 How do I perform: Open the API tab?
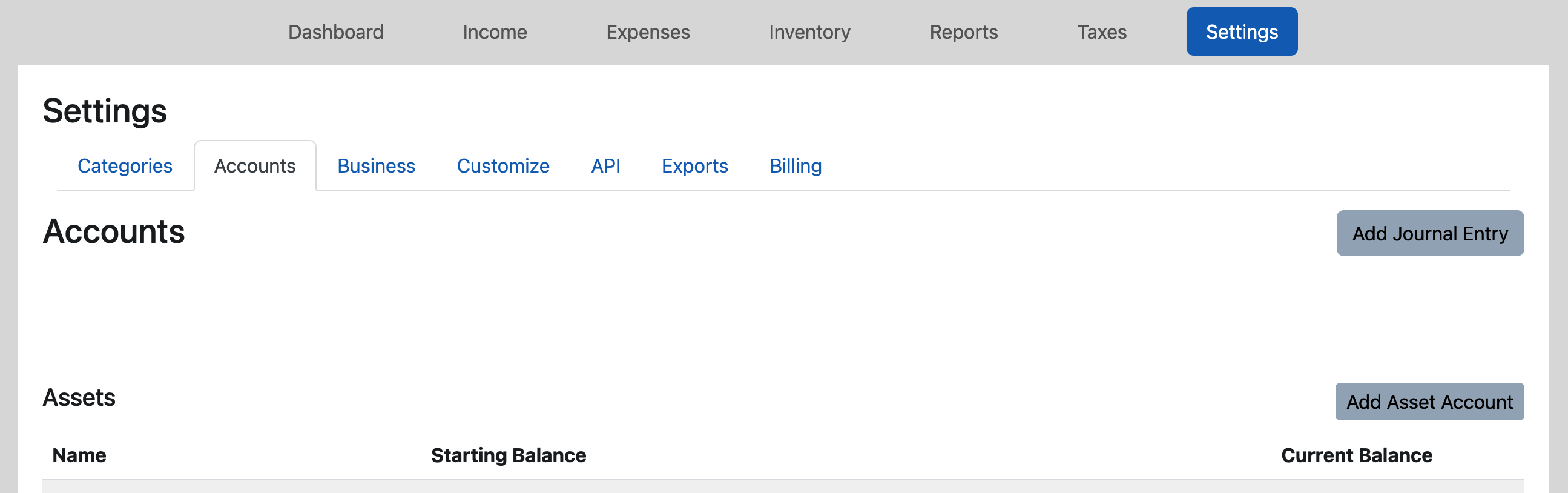click(x=605, y=165)
